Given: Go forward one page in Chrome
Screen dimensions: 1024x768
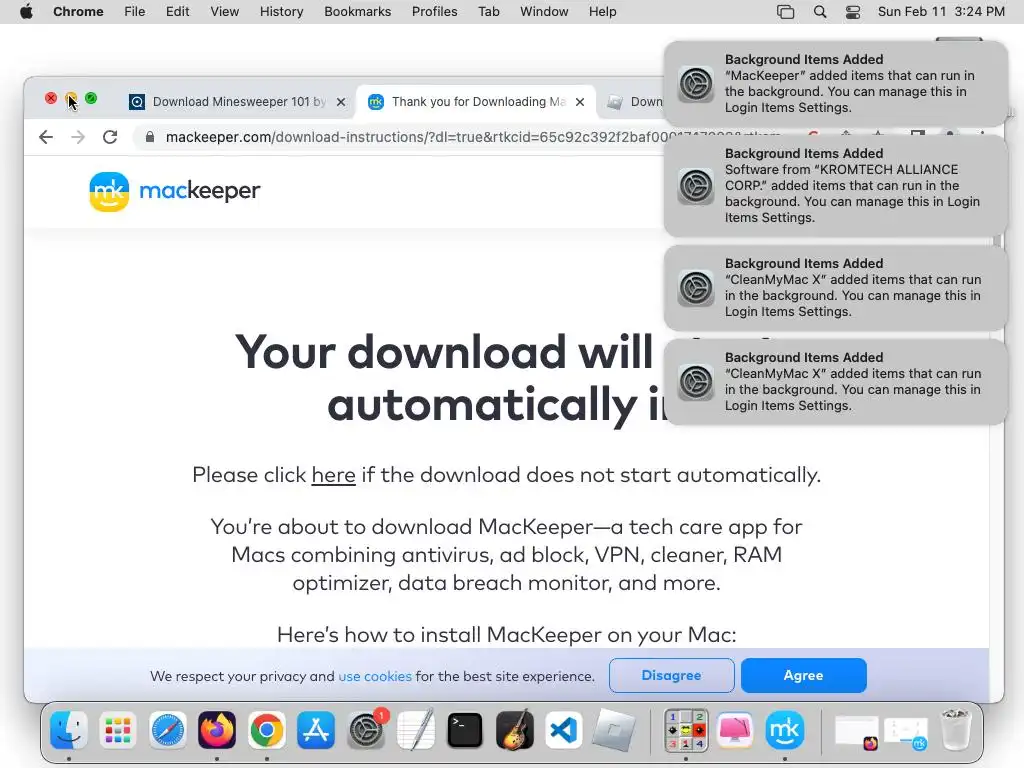Looking at the screenshot, I should click(x=78, y=137).
